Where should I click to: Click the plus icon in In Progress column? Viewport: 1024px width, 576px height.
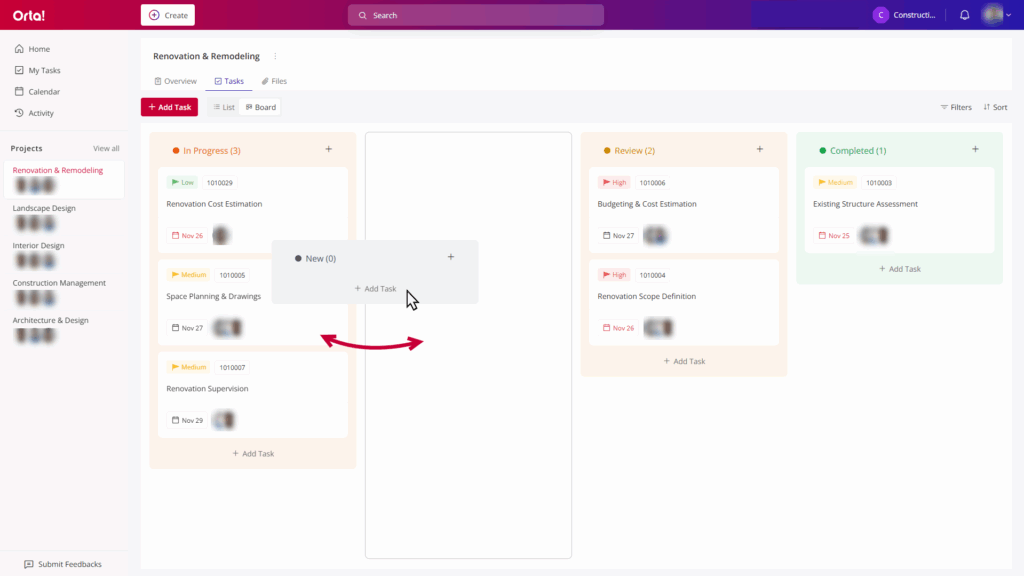(x=328, y=149)
